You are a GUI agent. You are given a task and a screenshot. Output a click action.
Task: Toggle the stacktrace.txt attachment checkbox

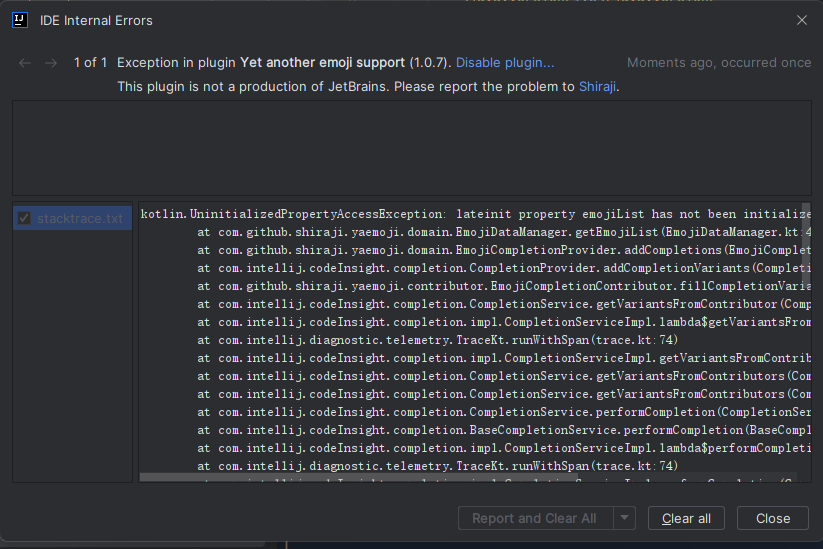click(25, 218)
